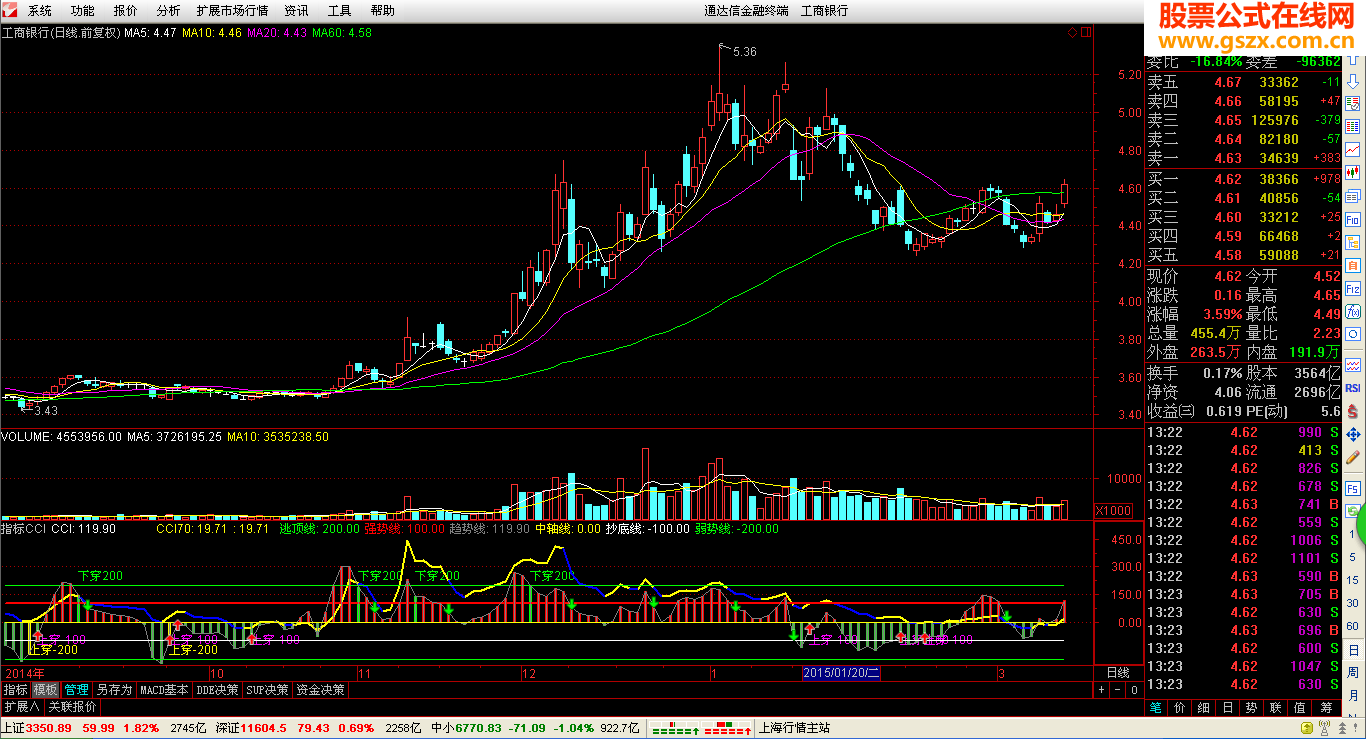Select the 管理 tab
The width and height of the screenshot is (1366, 739).
[x=77, y=690]
